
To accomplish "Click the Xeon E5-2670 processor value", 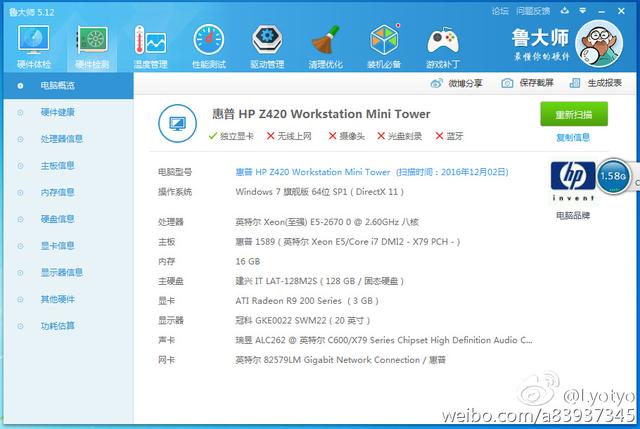I will tap(327, 222).
